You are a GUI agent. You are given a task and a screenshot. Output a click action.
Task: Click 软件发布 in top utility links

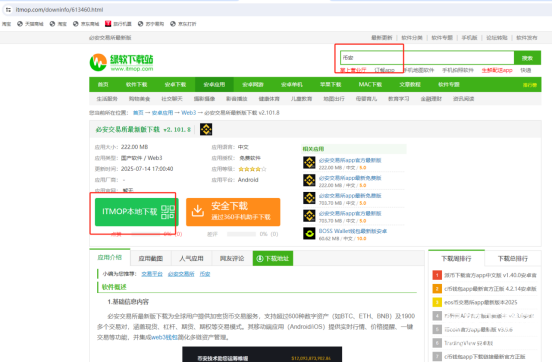tap(527, 38)
